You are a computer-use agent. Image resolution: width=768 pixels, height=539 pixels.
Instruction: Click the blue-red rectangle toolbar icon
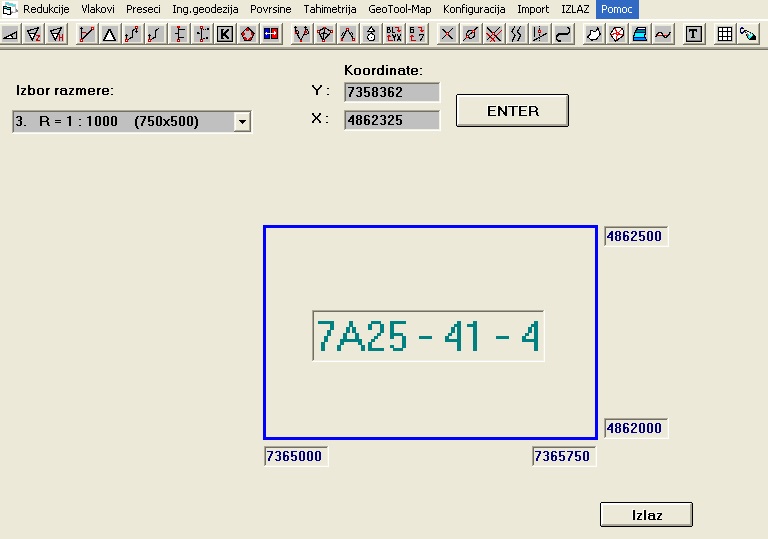tap(271, 34)
